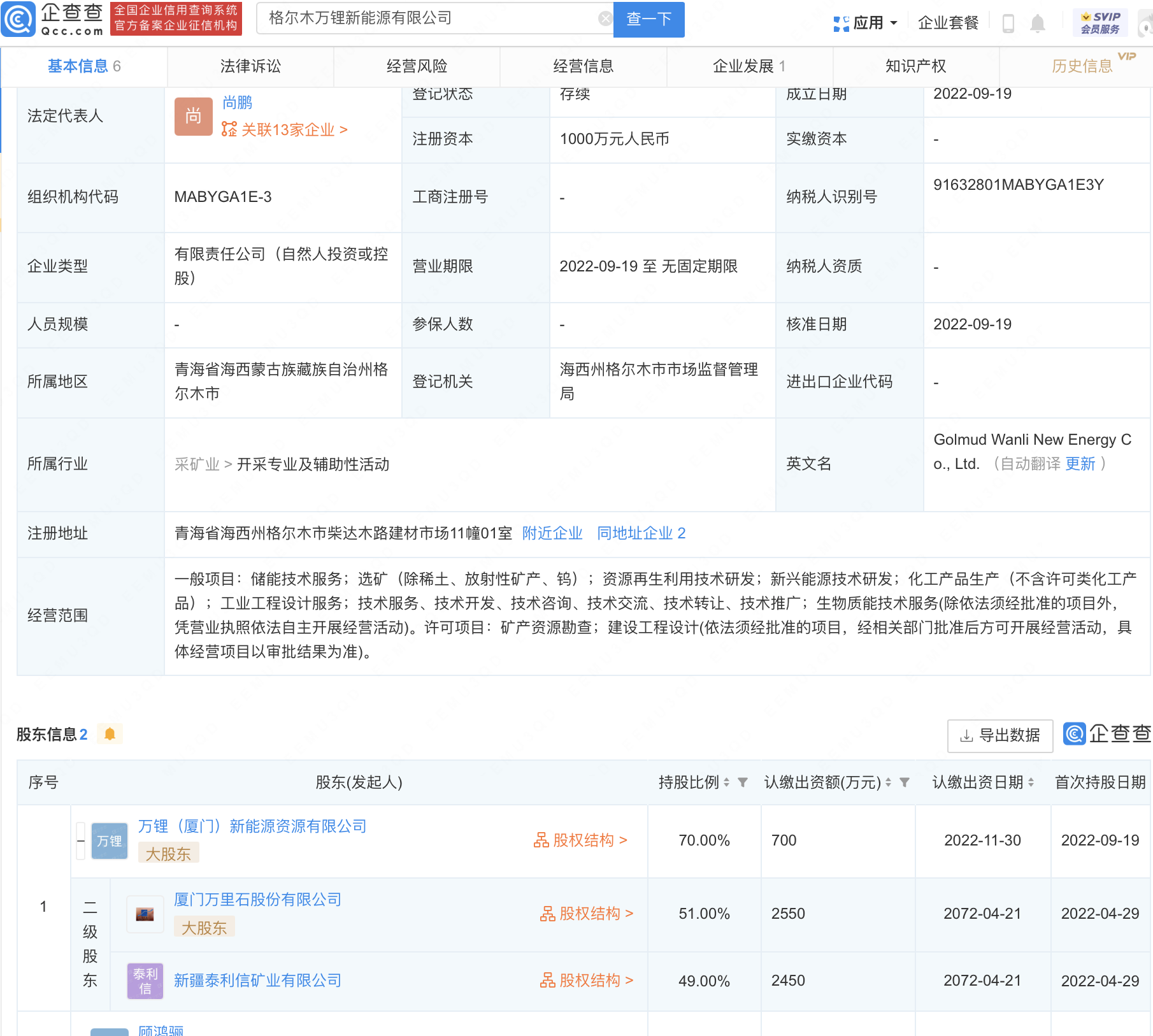The width and height of the screenshot is (1153, 1036).
Task: Click the 万锂 shareholder logo
Action: pyautogui.click(x=110, y=841)
